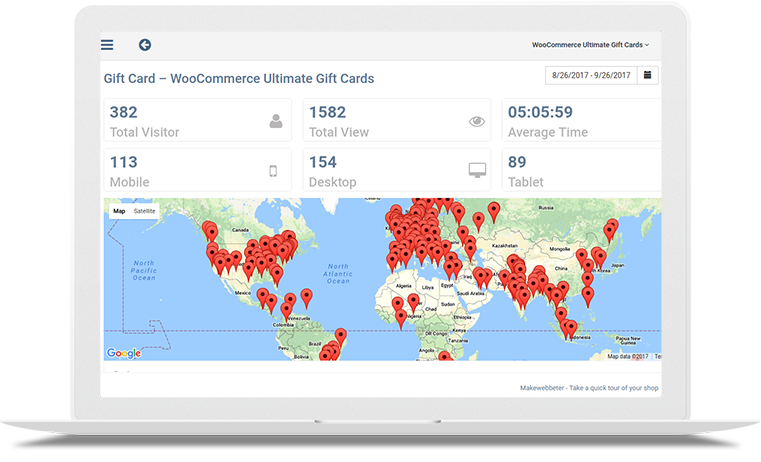The width and height of the screenshot is (761, 462).
Task: Click the Map data ©2017 attribution text
Action: click(627, 356)
